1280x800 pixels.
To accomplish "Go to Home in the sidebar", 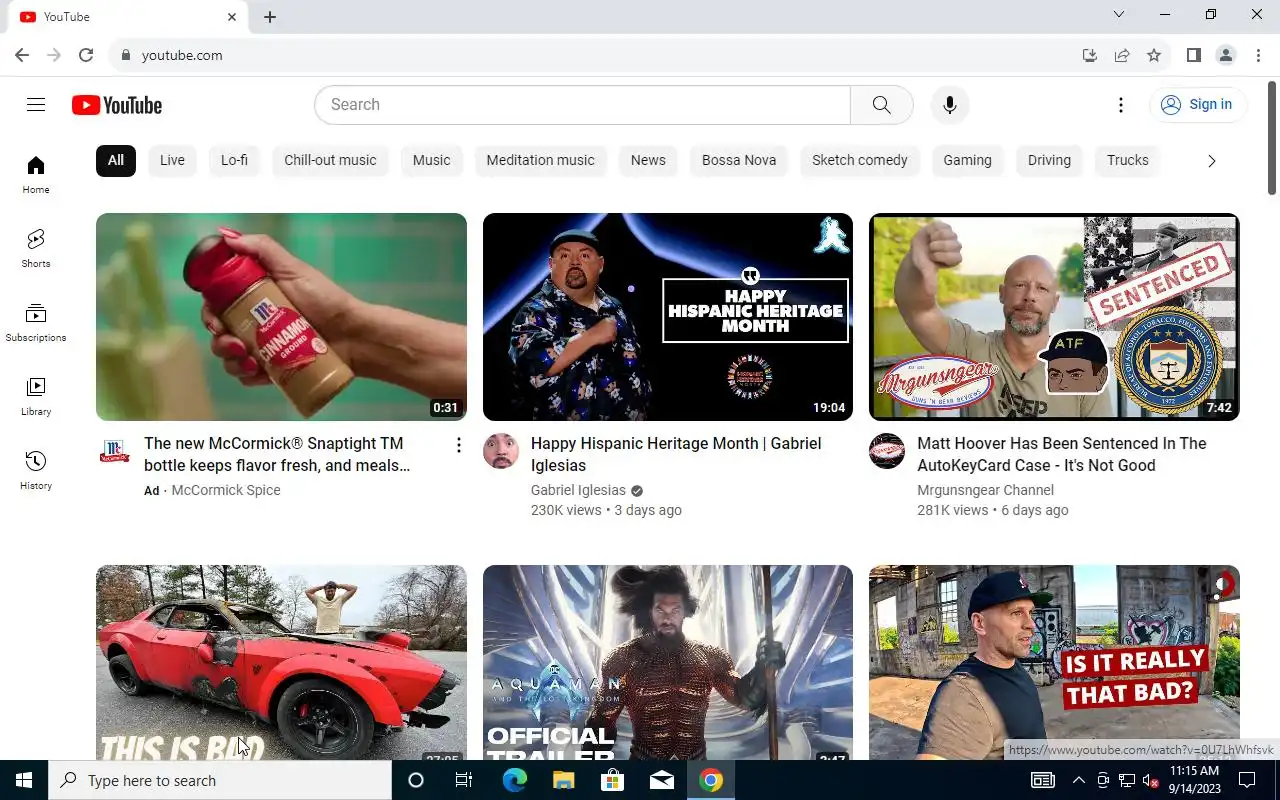I will coord(36,174).
